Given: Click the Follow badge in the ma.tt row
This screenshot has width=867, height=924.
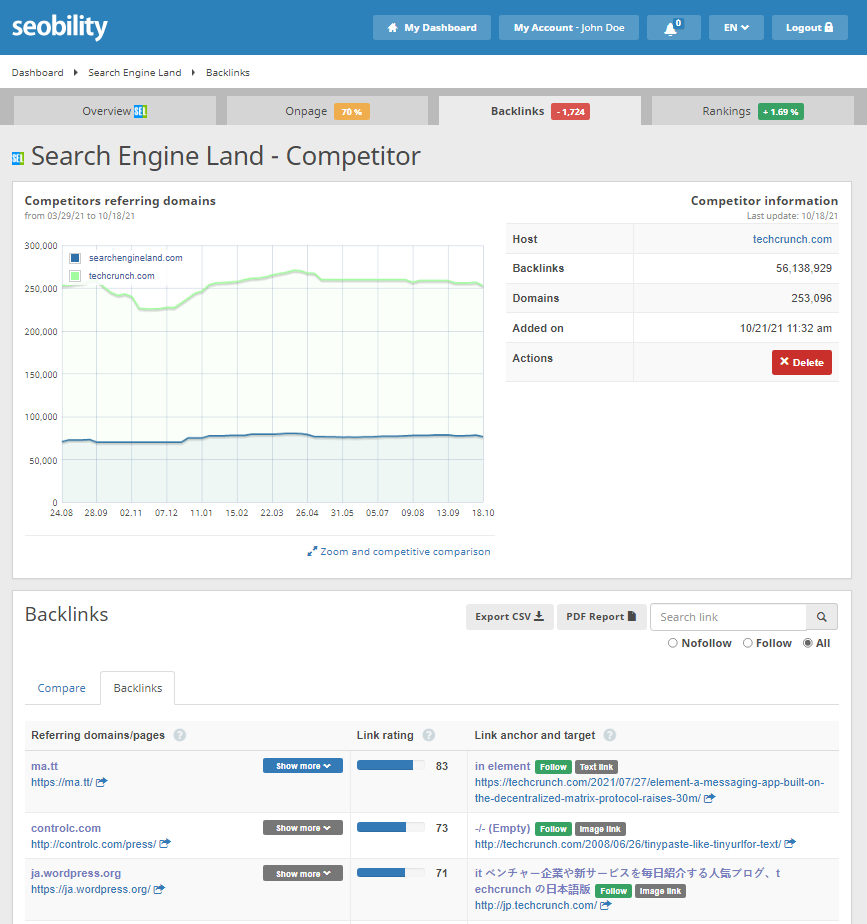Looking at the screenshot, I should pyautogui.click(x=553, y=767).
